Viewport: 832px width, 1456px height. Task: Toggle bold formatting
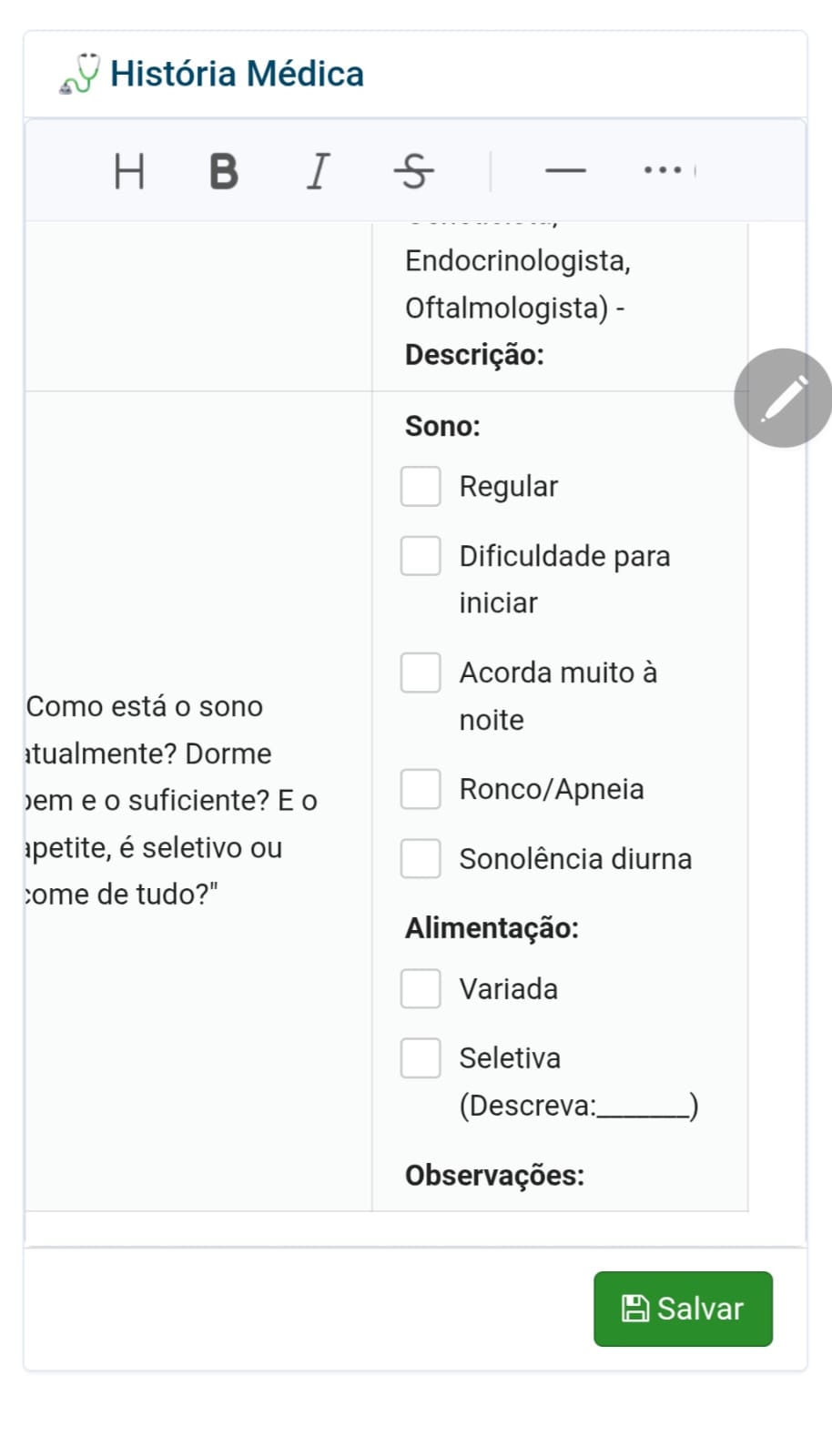(224, 170)
